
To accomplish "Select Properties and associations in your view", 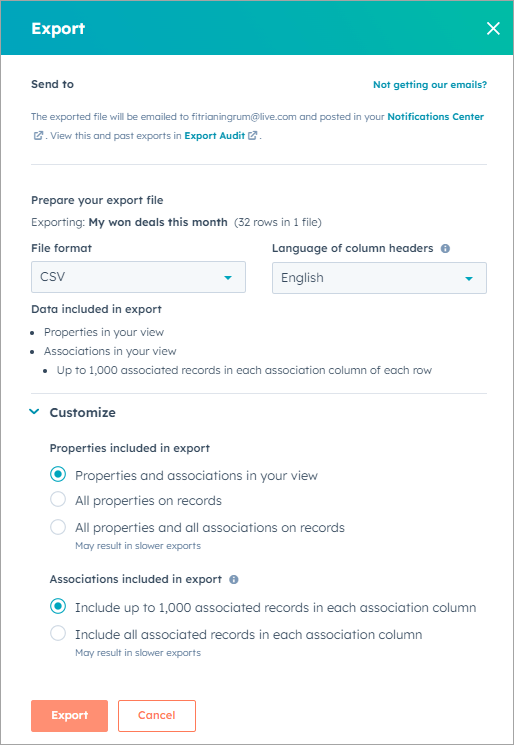I will pos(58,475).
